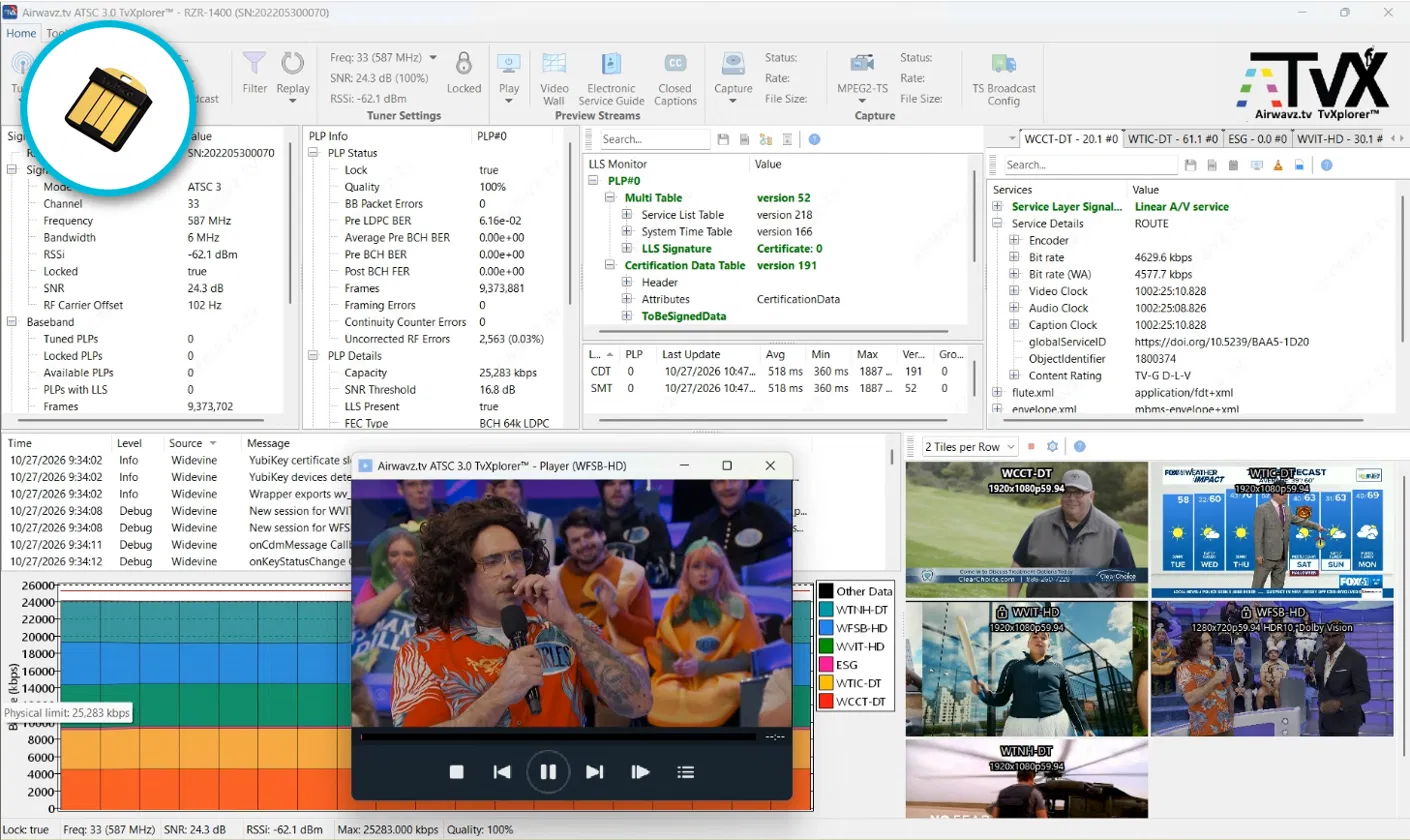Viewport: 1410px width, 840px height.
Task: Click the help icon in LLS Monitor toolbar
Action: [x=815, y=139]
